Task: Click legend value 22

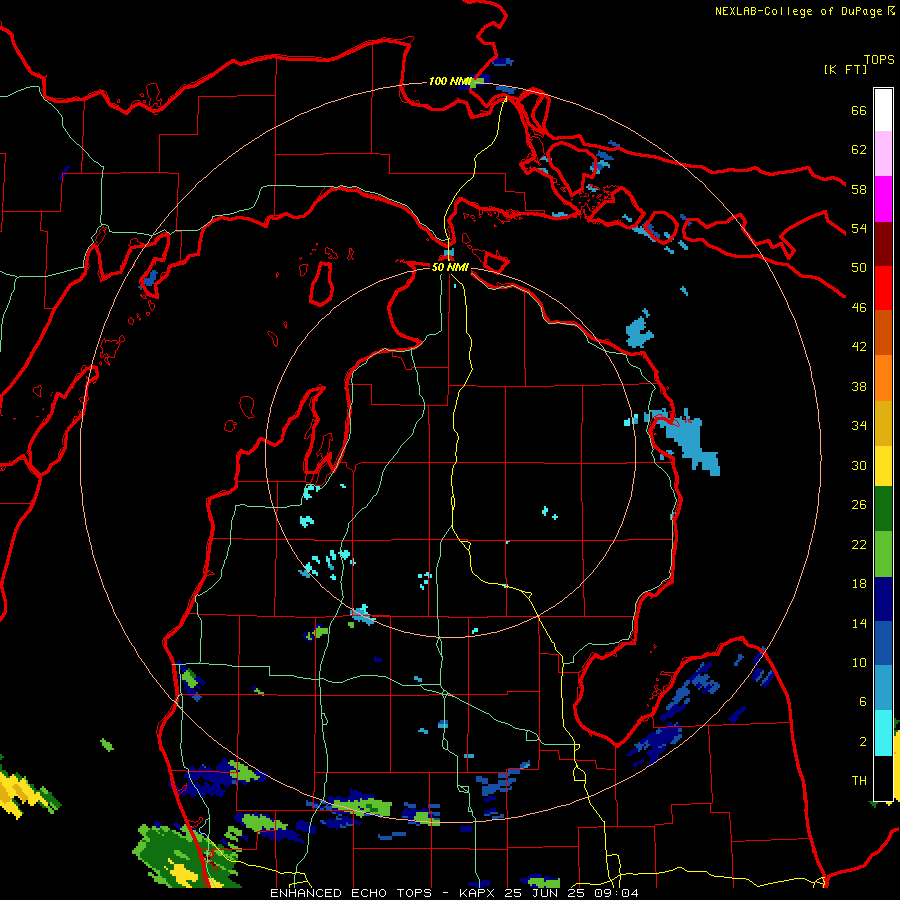Action: tap(859, 544)
